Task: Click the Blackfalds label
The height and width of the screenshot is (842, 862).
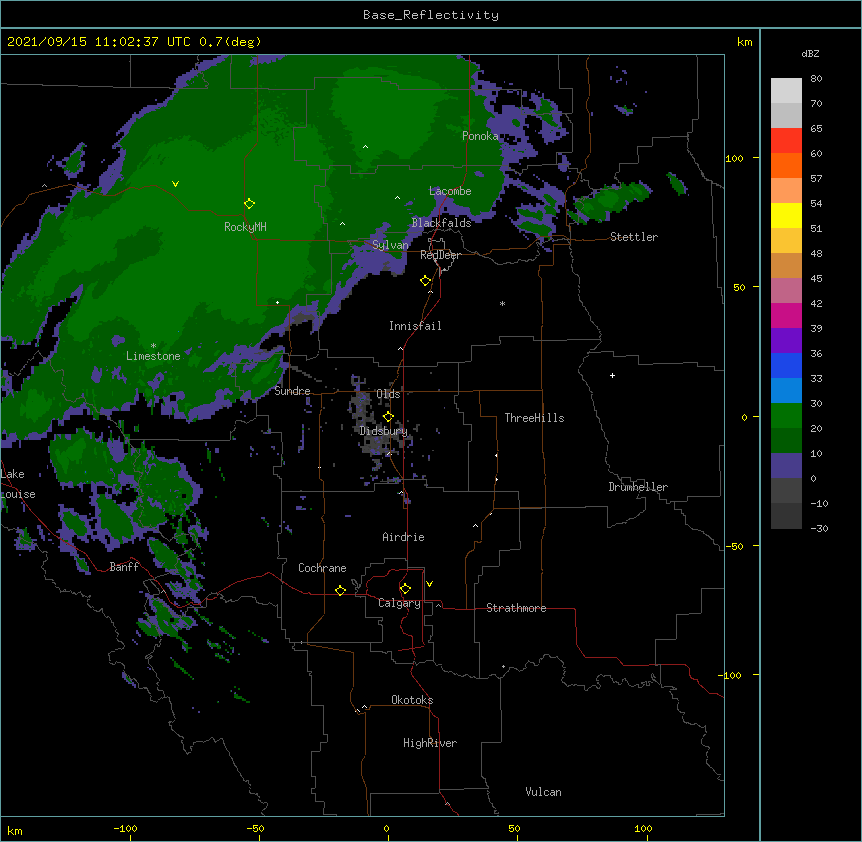Action: tap(441, 223)
